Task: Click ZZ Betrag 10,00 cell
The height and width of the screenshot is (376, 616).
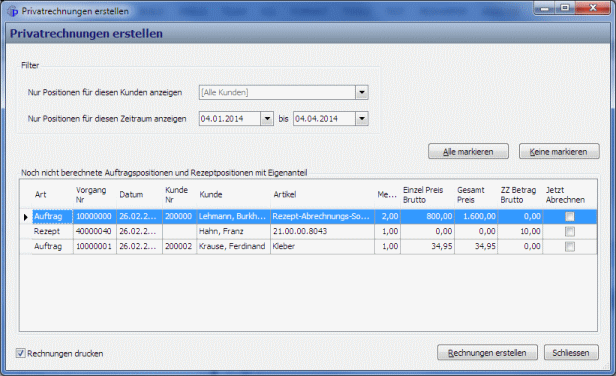Action: coord(520,231)
